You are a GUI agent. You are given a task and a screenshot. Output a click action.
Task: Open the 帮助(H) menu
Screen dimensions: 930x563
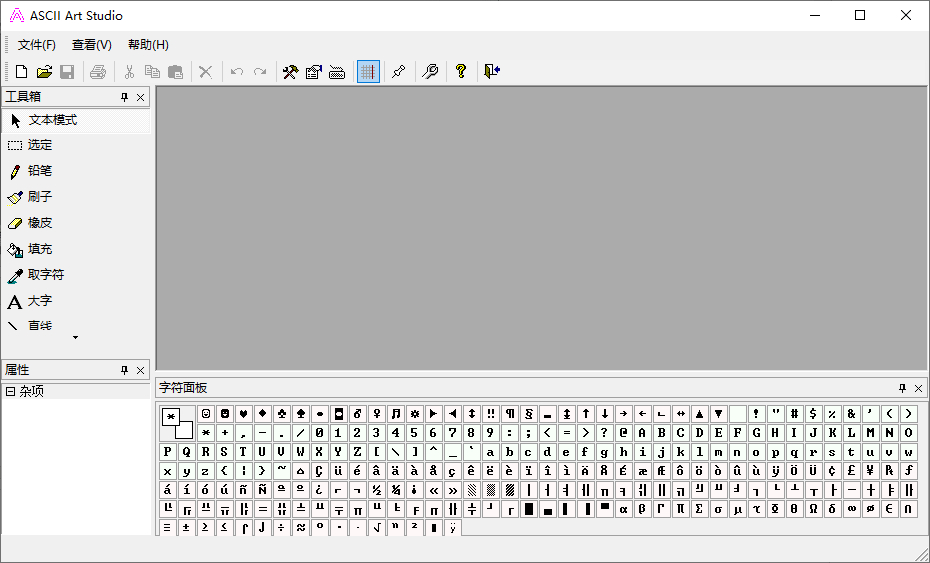[x=148, y=44]
